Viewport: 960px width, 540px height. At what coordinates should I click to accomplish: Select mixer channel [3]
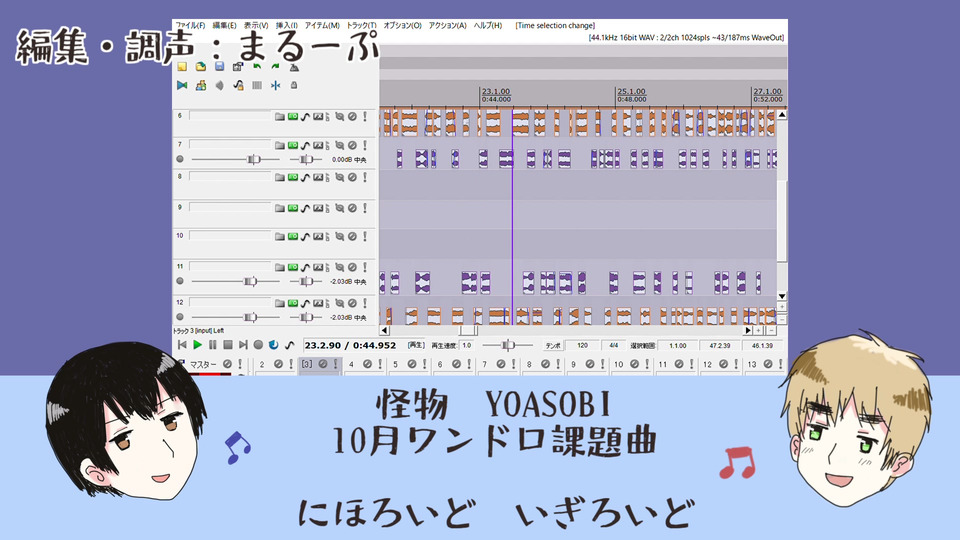click(x=307, y=364)
